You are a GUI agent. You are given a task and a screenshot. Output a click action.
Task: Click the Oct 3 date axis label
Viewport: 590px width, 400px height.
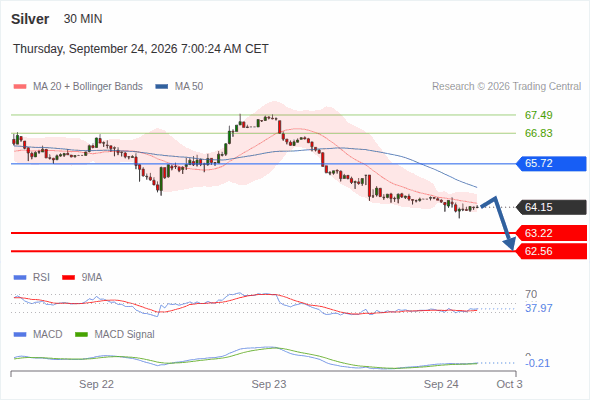pos(509,385)
